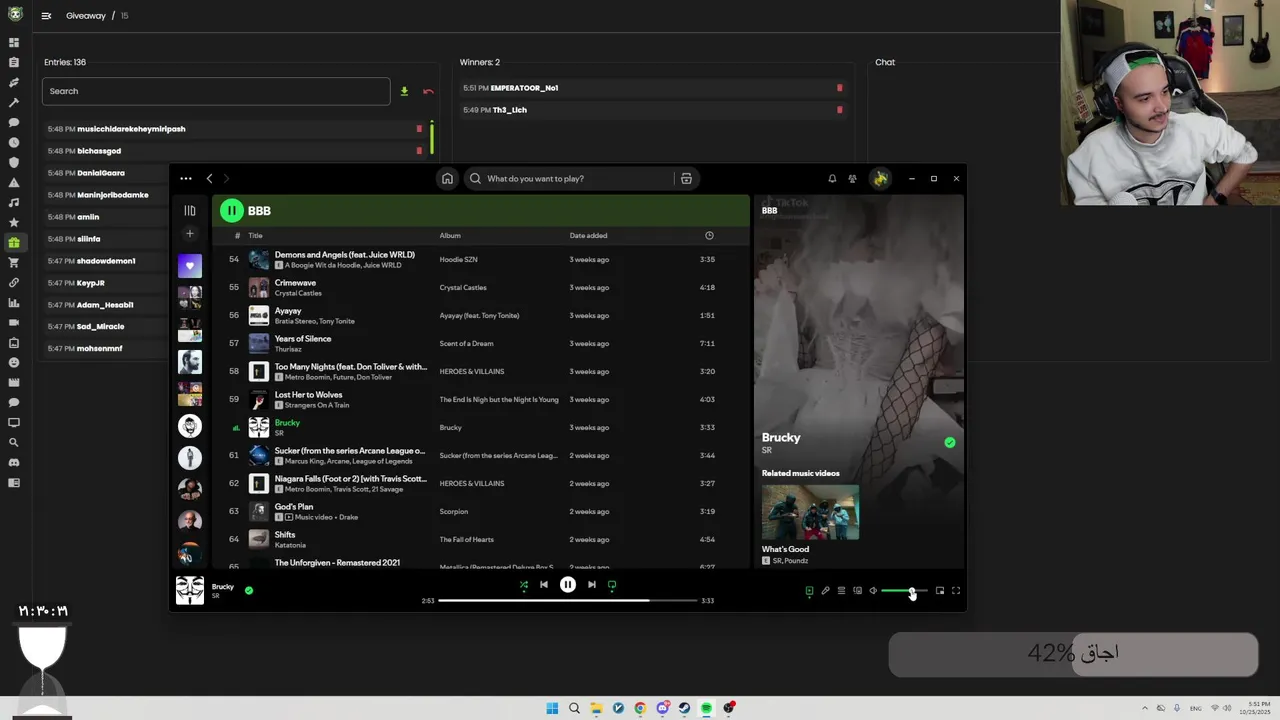
Task: Open the shopping cart sidebar icon
Action: point(14,263)
